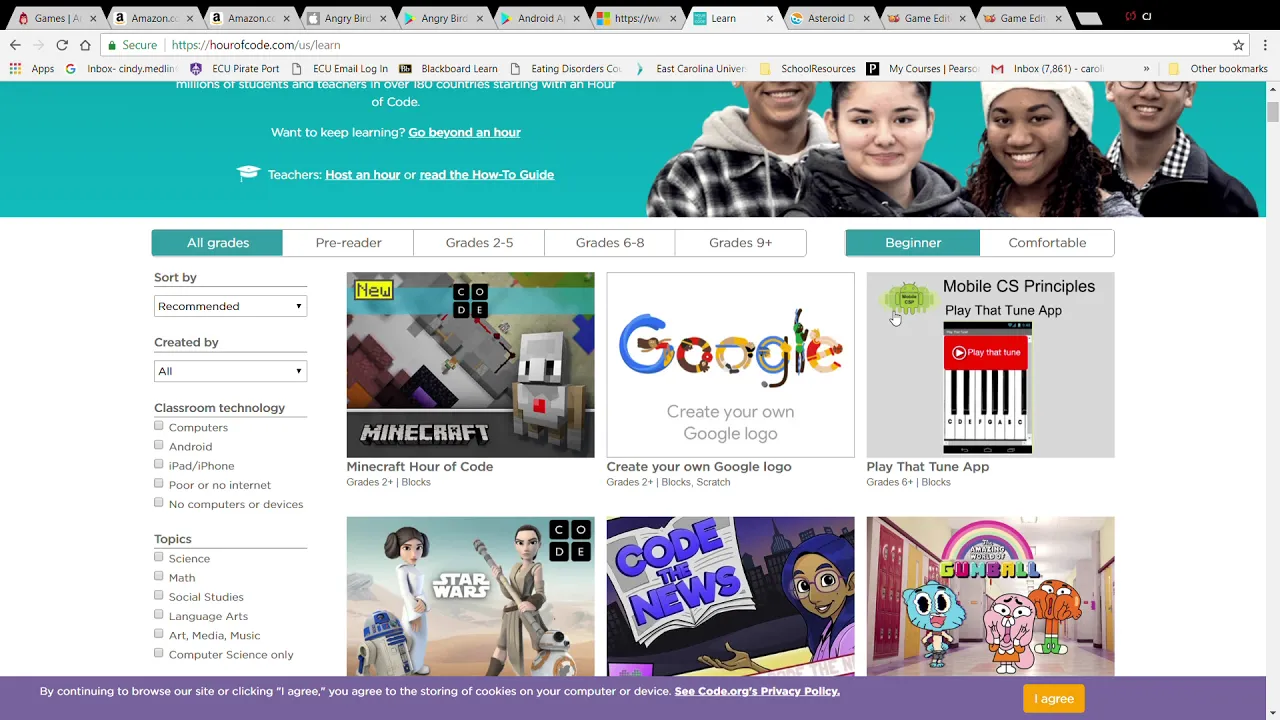Select Grades 9+ filter tab
The width and height of the screenshot is (1280, 720).
[x=741, y=243]
